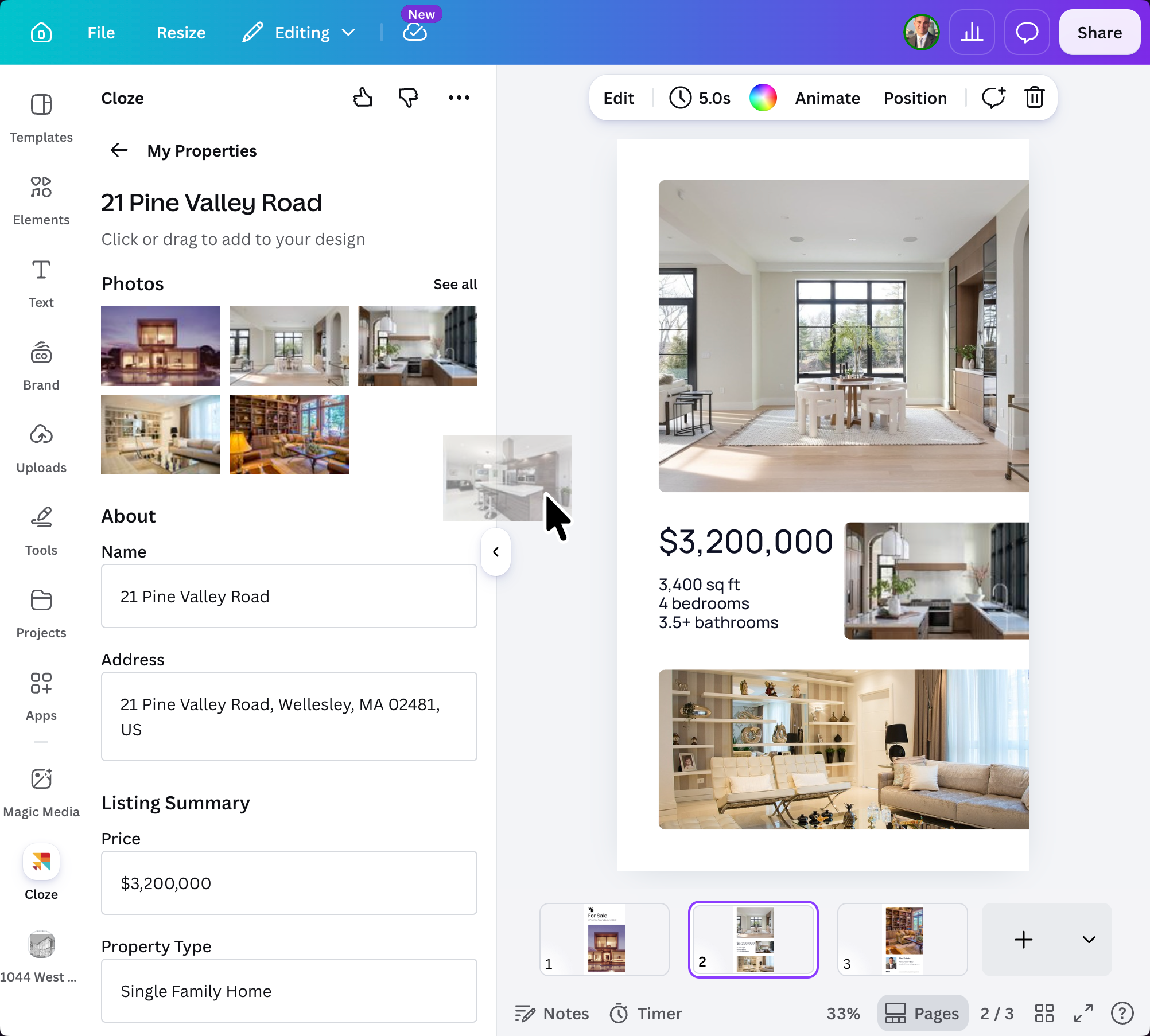The height and width of the screenshot is (1036, 1150).
Task: Open the help question mark icon
Action: tap(1122, 1014)
